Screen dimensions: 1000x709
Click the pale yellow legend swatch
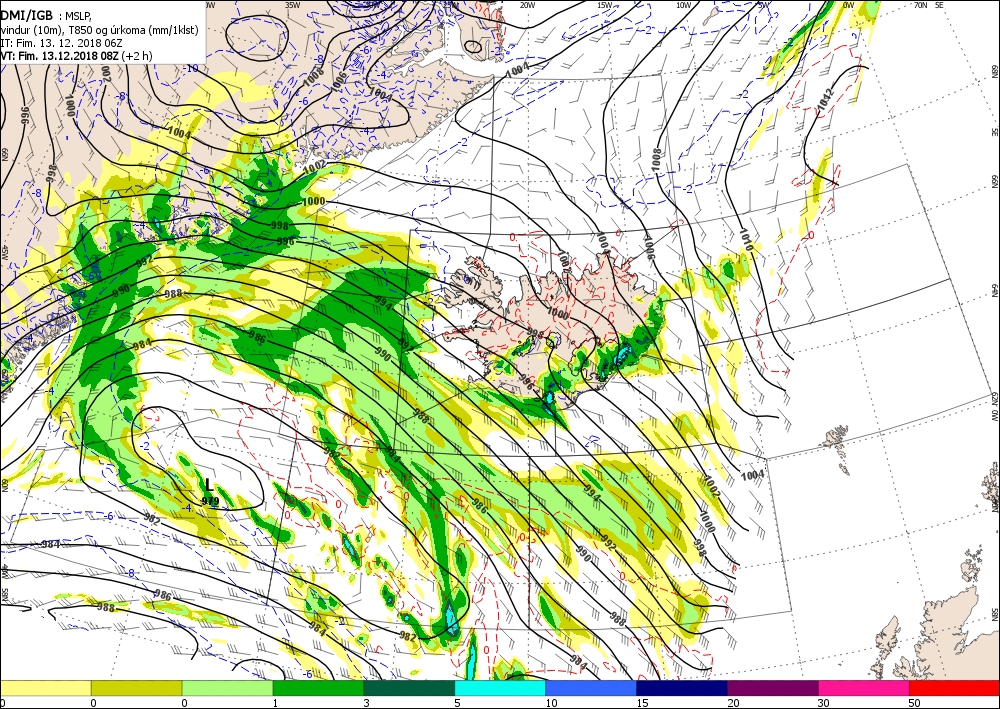click(x=45, y=688)
